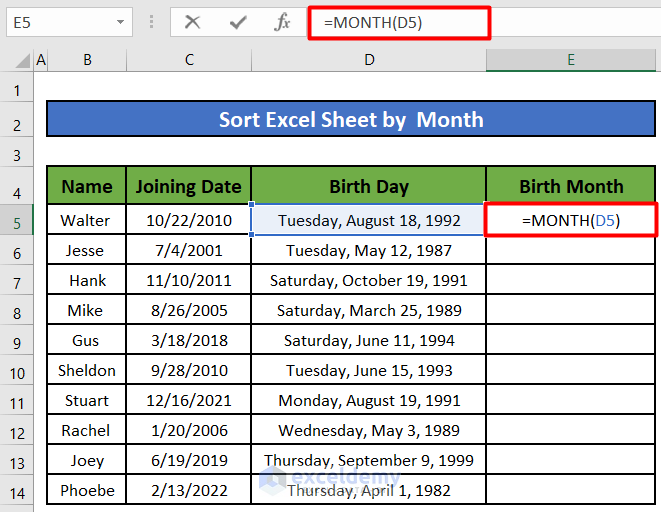Viewport: 661px width, 512px height.
Task: Click the Joining Date header cell
Action: (189, 186)
